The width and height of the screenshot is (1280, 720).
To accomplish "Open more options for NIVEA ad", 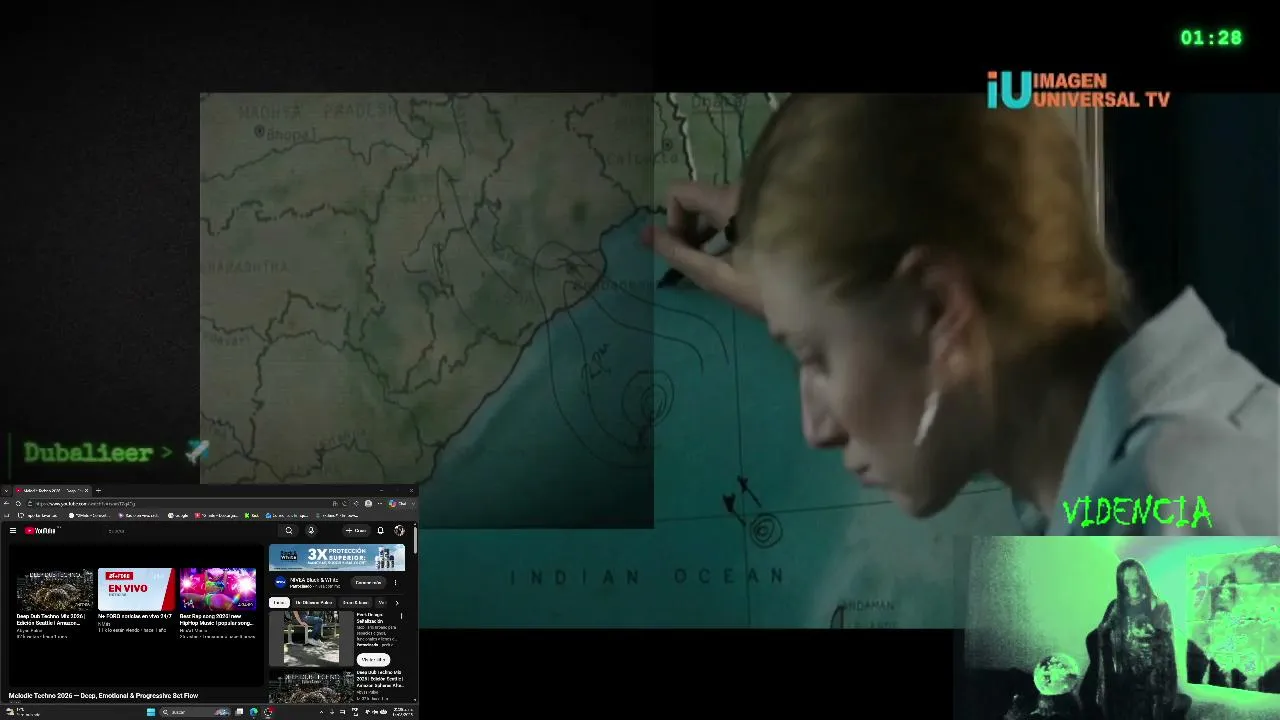I will 395,582.
